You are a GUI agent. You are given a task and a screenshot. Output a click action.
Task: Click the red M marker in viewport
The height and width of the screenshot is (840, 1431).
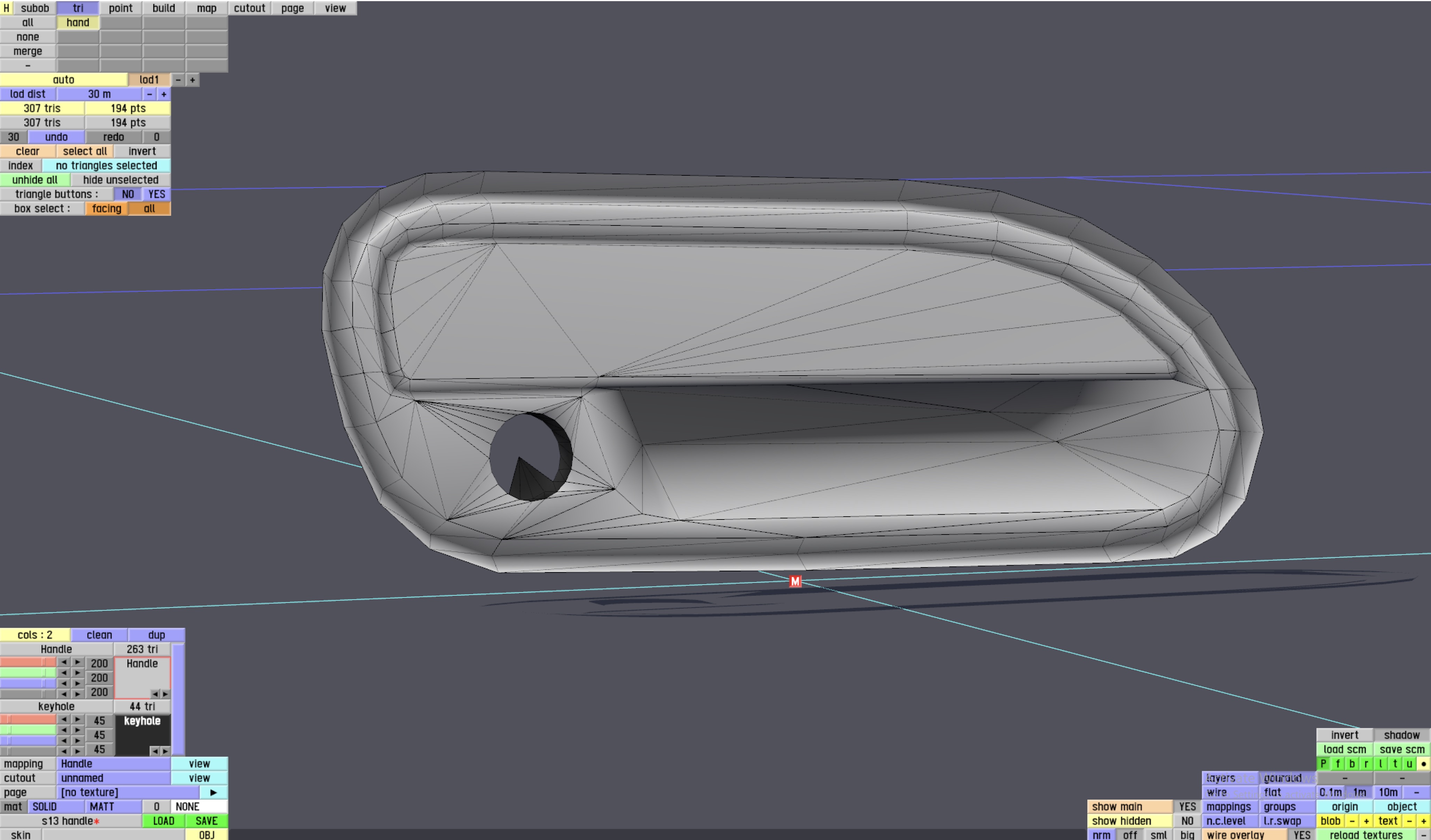click(795, 581)
